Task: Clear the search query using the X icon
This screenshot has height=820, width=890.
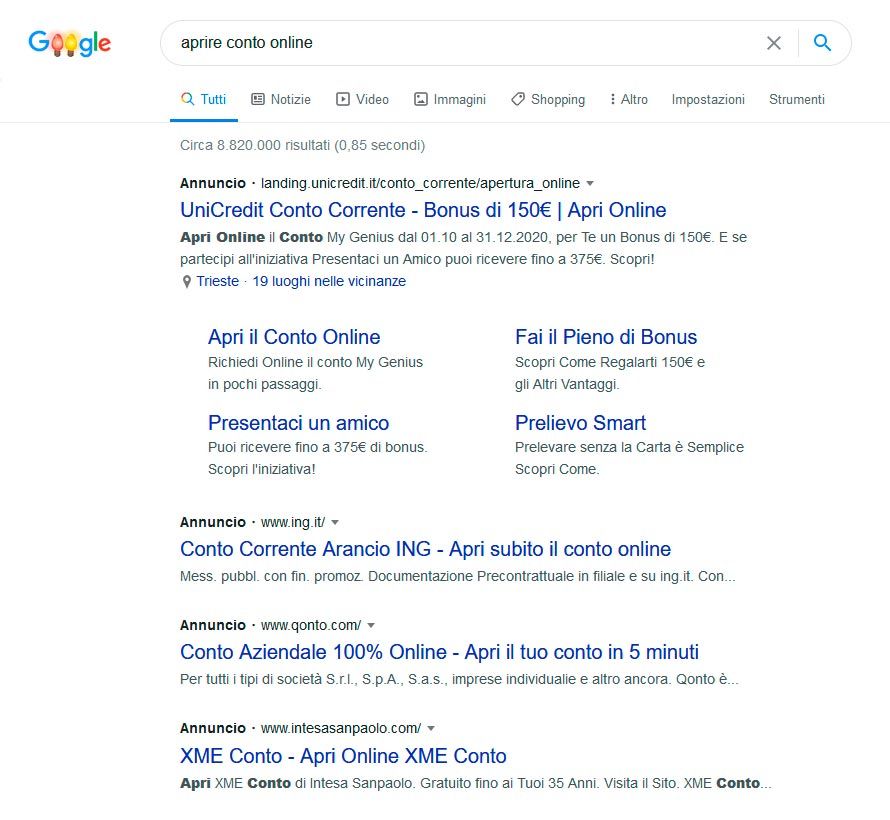Action: click(x=773, y=43)
